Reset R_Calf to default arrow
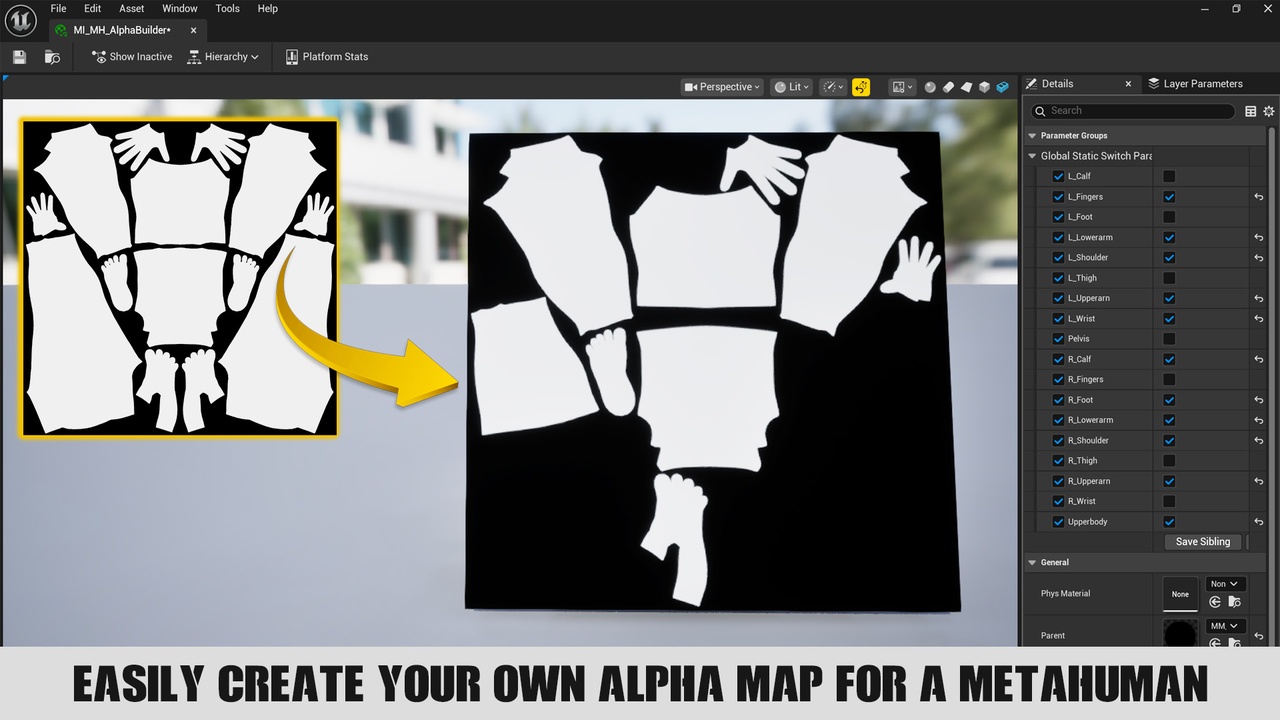The height and width of the screenshot is (720, 1280). [x=1259, y=360]
